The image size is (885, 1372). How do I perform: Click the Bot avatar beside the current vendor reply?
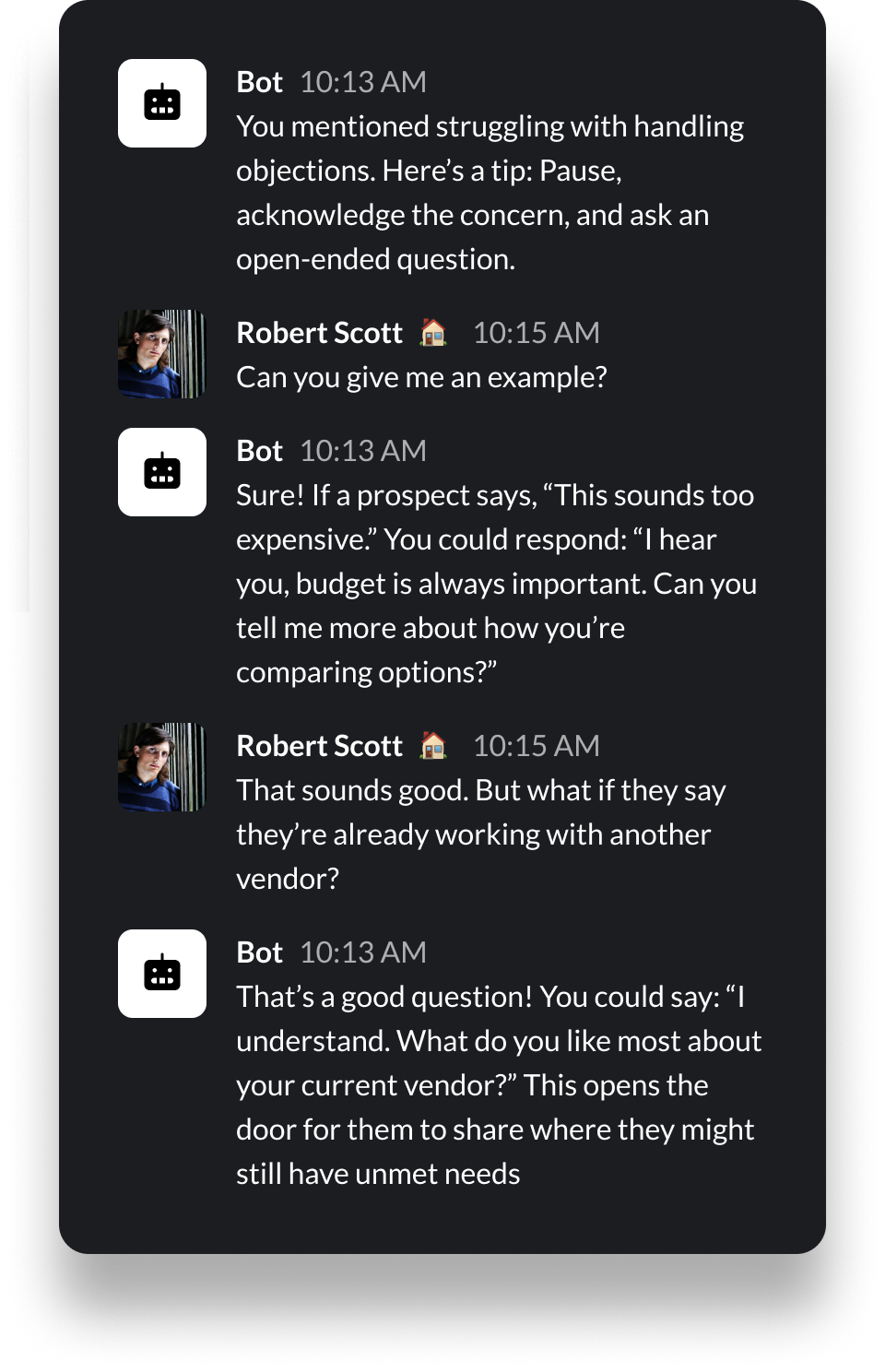[x=162, y=974]
